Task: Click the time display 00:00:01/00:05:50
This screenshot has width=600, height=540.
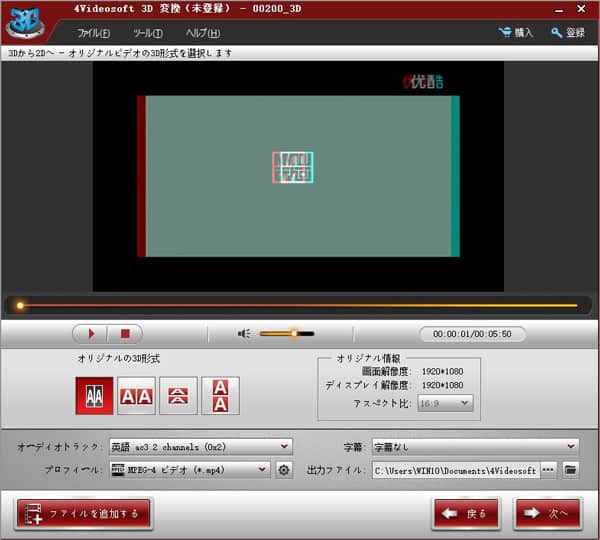Action: pyautogui.click(x=472, y=334)
